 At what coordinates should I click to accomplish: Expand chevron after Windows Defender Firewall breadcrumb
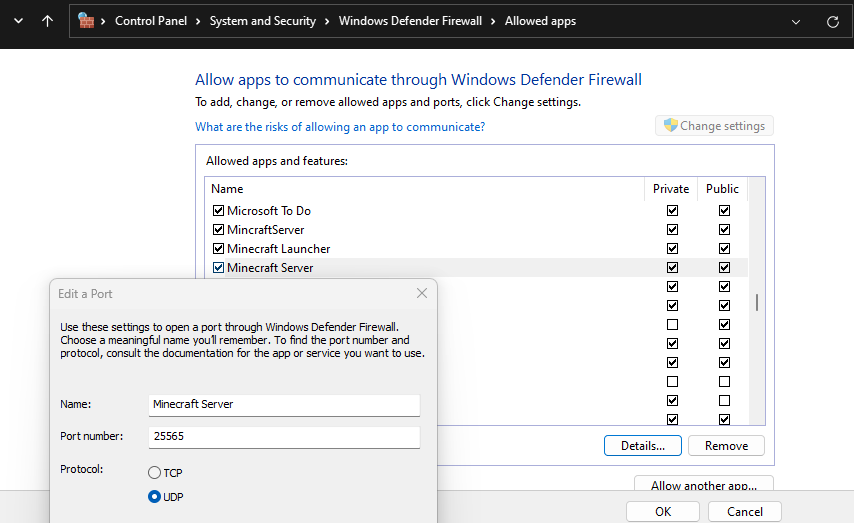(494, 21)
